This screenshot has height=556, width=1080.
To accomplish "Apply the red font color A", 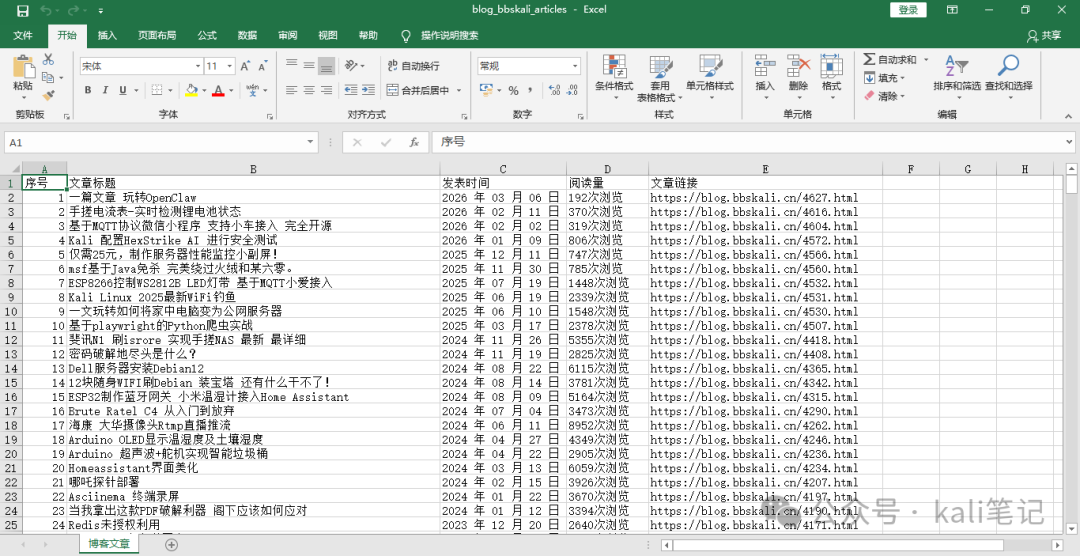I will (218, 90).
